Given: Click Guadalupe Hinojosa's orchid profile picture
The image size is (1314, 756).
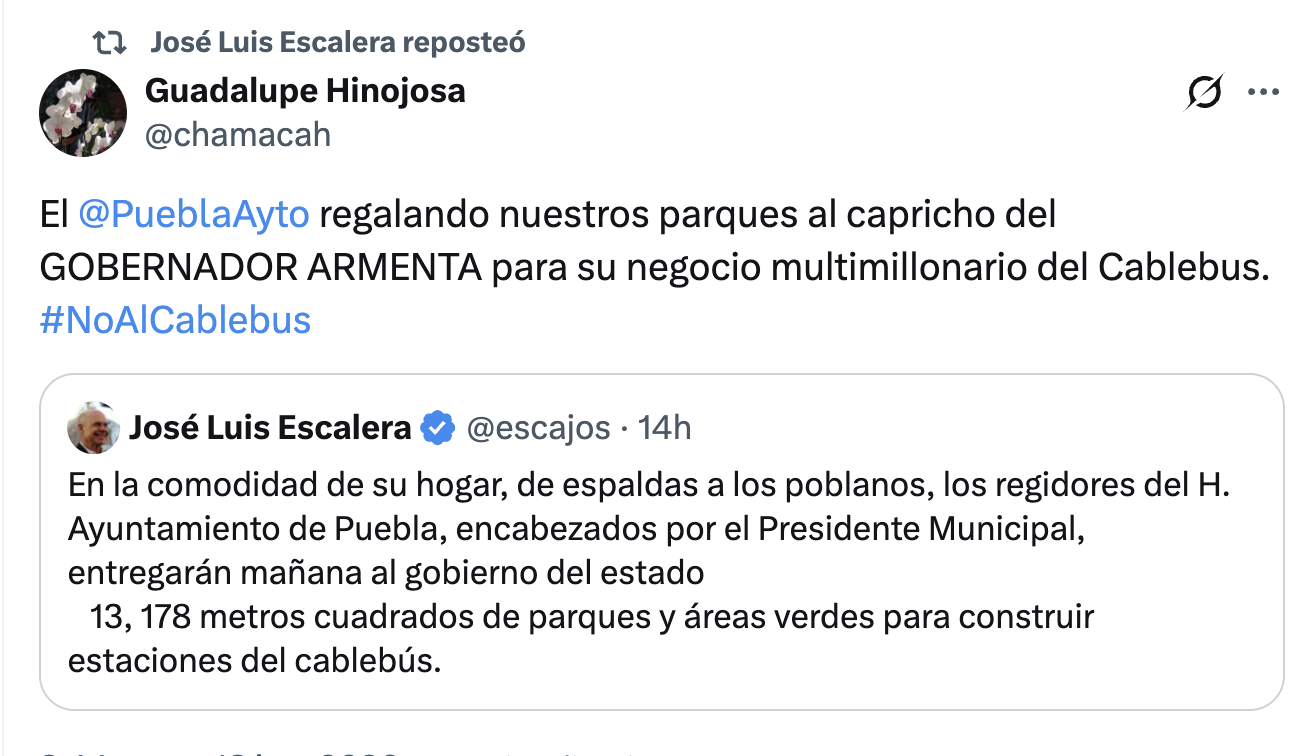Looking at the screenshot, I should (x=82, y=113).
